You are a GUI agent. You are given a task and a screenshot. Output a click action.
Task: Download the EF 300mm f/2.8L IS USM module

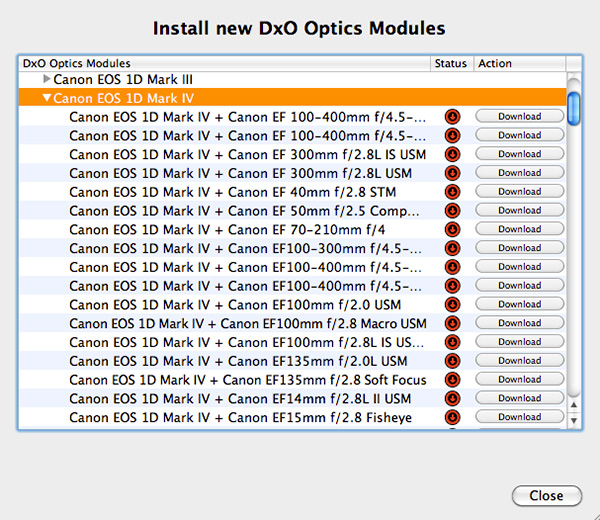point(520,154)
